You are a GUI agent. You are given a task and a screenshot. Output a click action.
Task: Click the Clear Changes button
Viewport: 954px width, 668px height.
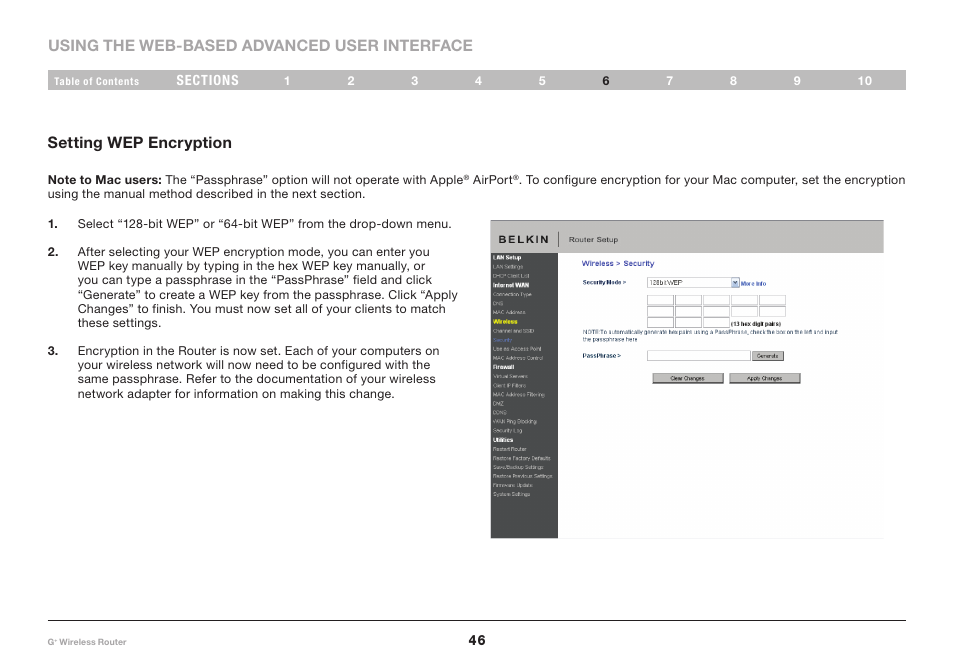coord(688,378)
